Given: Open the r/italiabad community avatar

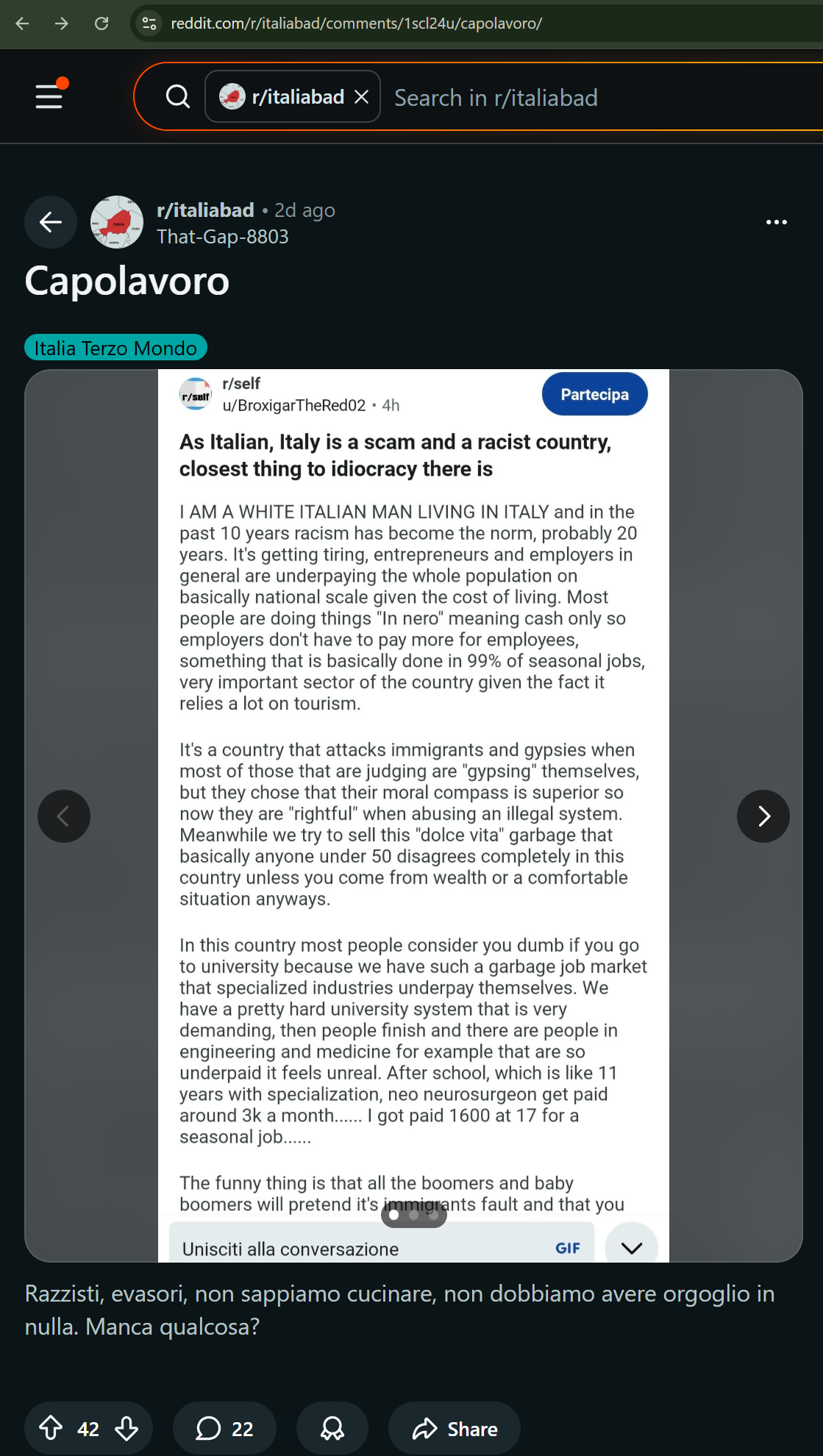Looking at the screenshot, I should (x=117, y=222).
